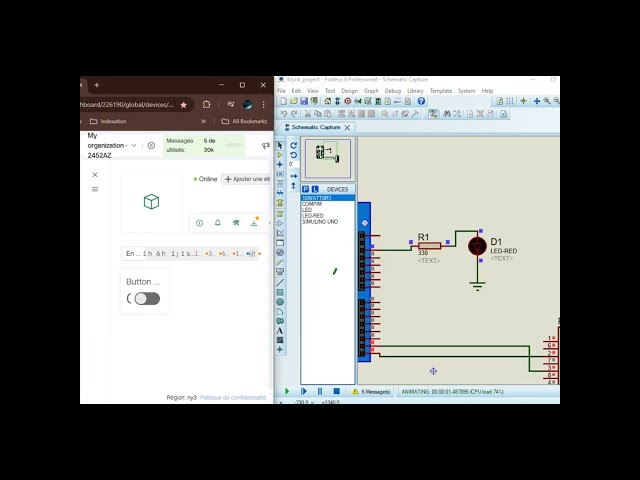Select 'COMPIM' in the DEVICES list

312,204
